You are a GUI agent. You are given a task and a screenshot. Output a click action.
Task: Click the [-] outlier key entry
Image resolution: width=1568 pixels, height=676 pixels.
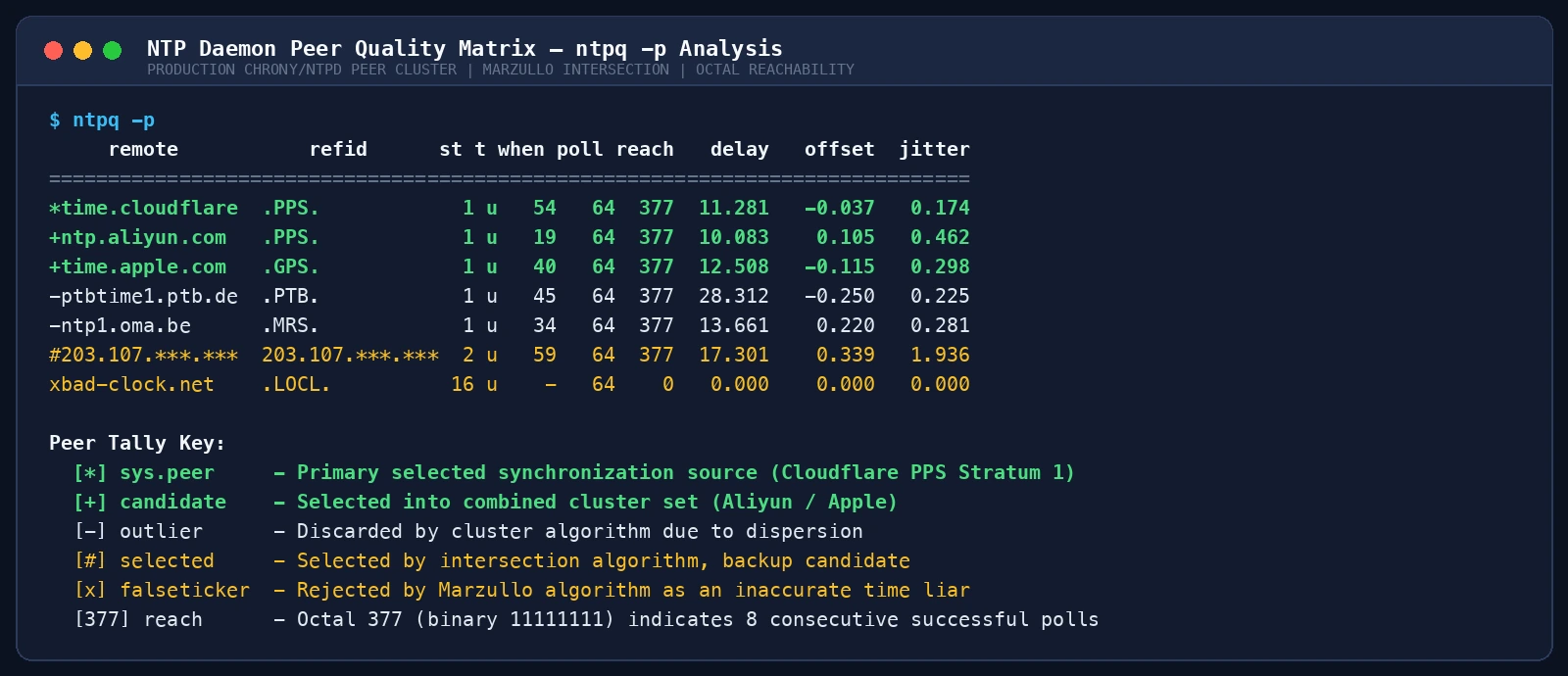(138, 531)
